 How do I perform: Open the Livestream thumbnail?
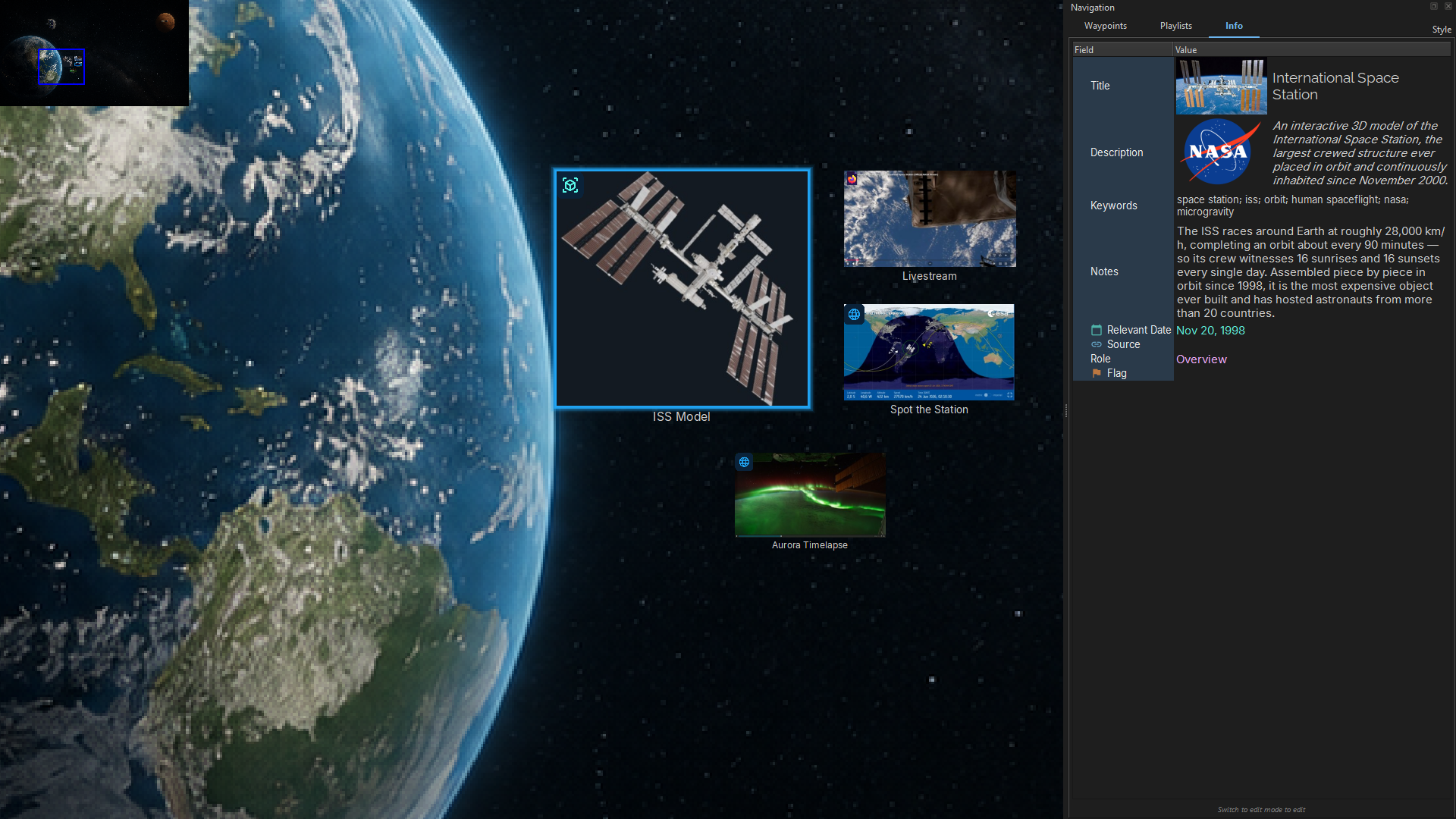pyautogui.click(x=930, y=218)
